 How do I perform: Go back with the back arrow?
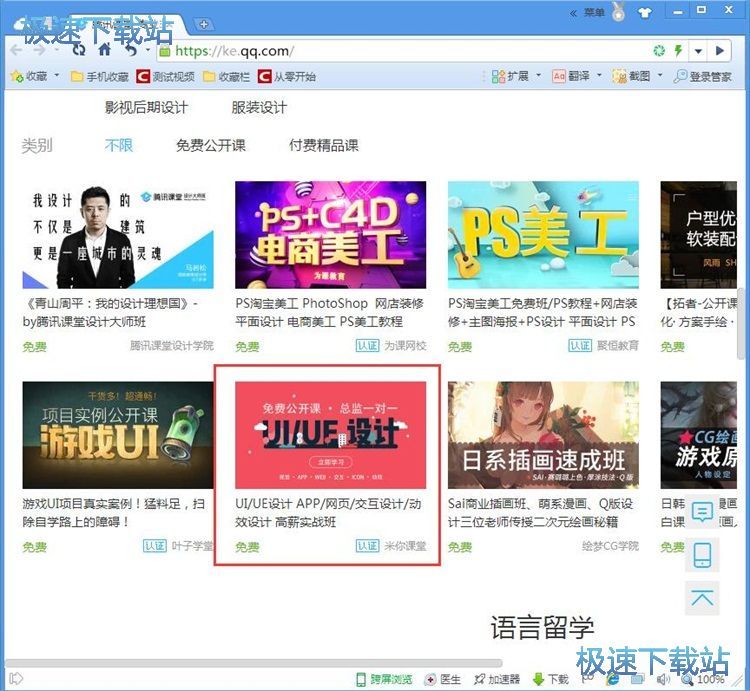(x=16, y=51)
